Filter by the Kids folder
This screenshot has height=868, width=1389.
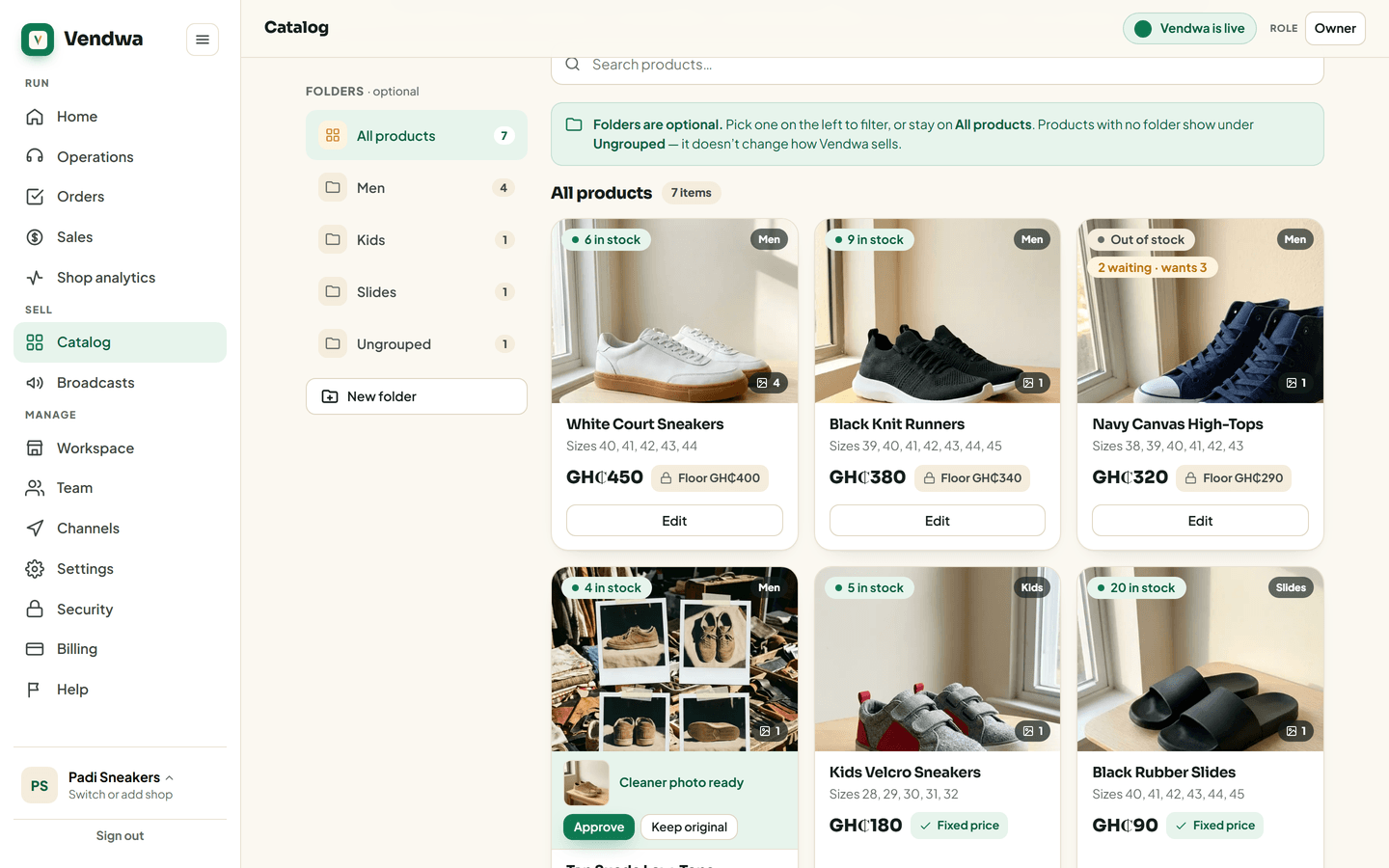417,240
